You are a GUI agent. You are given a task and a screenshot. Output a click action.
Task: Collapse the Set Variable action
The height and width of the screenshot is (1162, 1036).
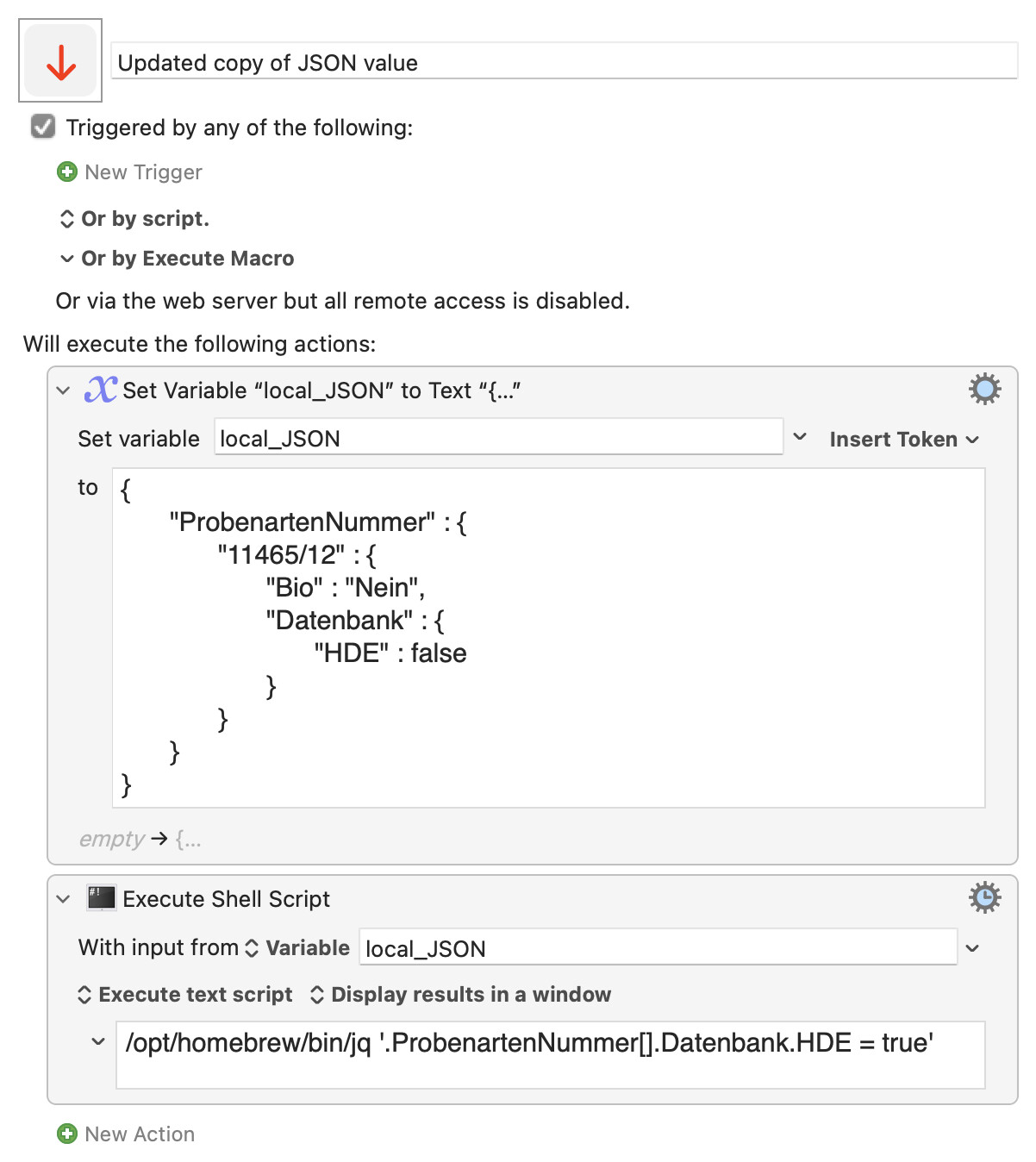[63, 390]
